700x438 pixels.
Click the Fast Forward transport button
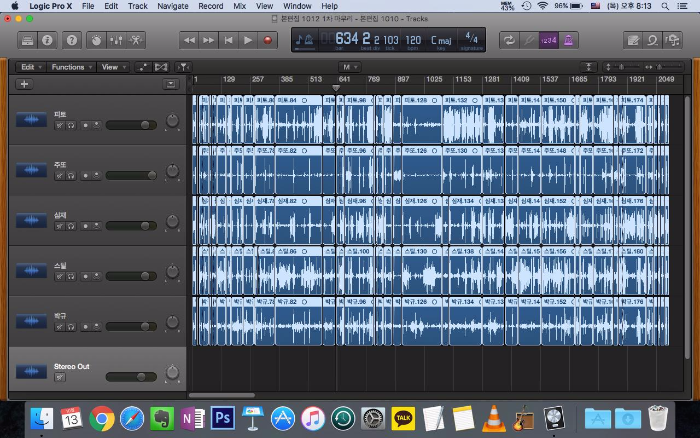coord(208,41)
